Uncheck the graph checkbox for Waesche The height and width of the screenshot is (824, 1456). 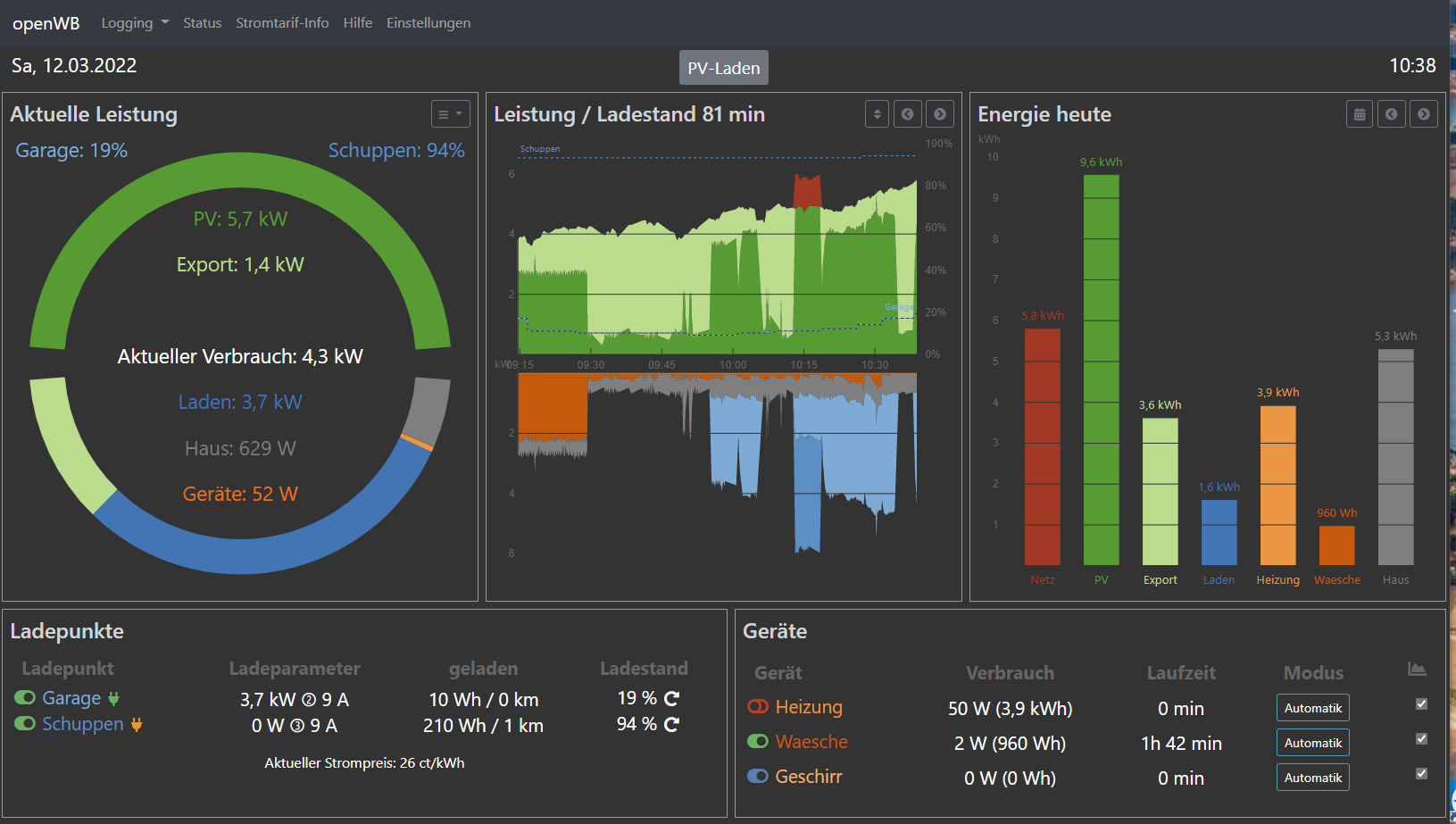1421,739
